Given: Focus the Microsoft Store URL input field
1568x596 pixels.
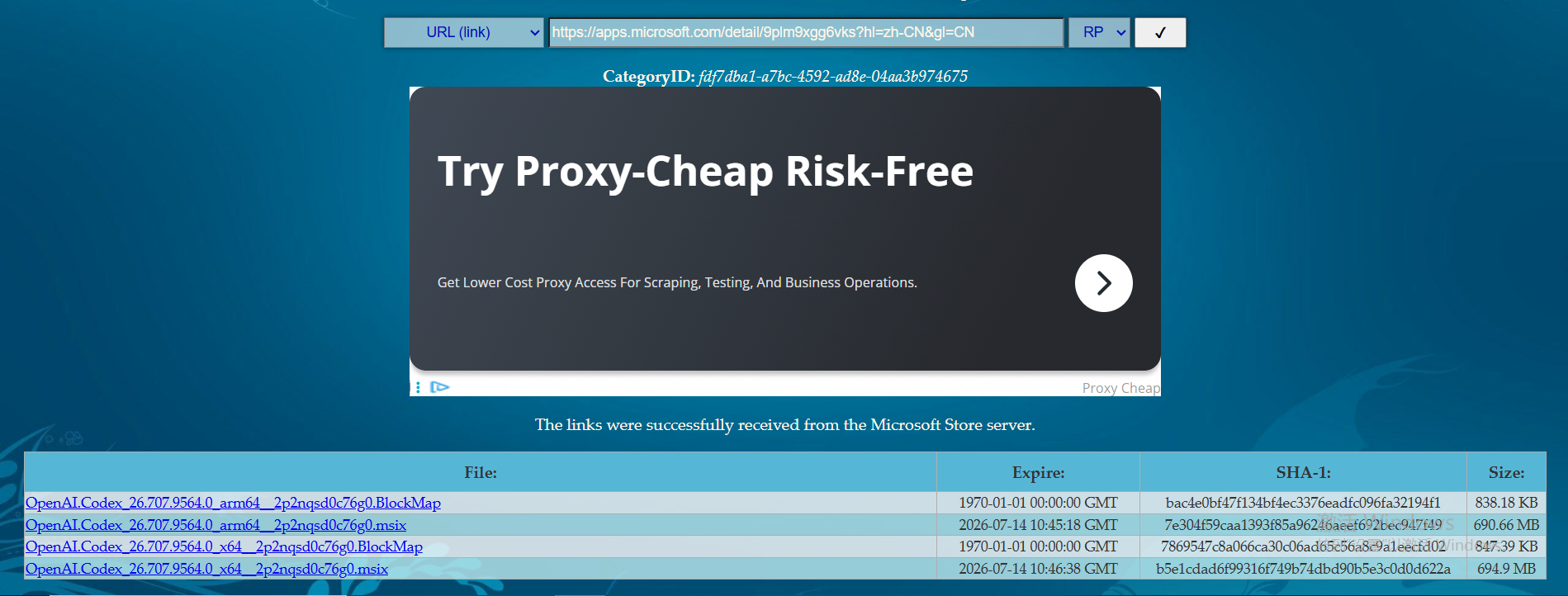Looking at the screenshot, I should 807,32.
